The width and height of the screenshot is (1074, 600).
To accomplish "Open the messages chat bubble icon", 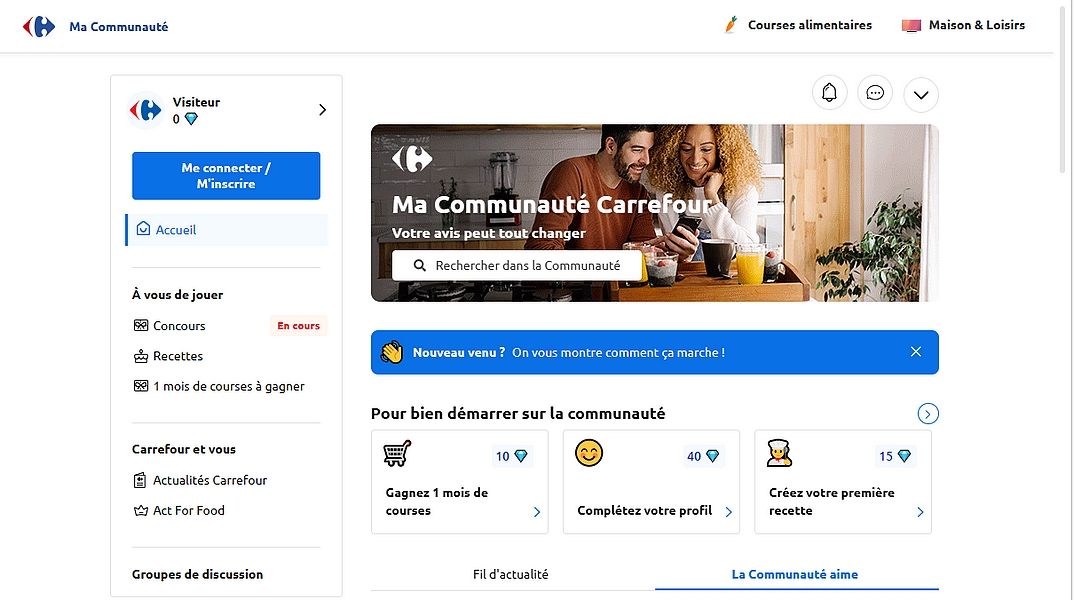I will coord(875,93).
